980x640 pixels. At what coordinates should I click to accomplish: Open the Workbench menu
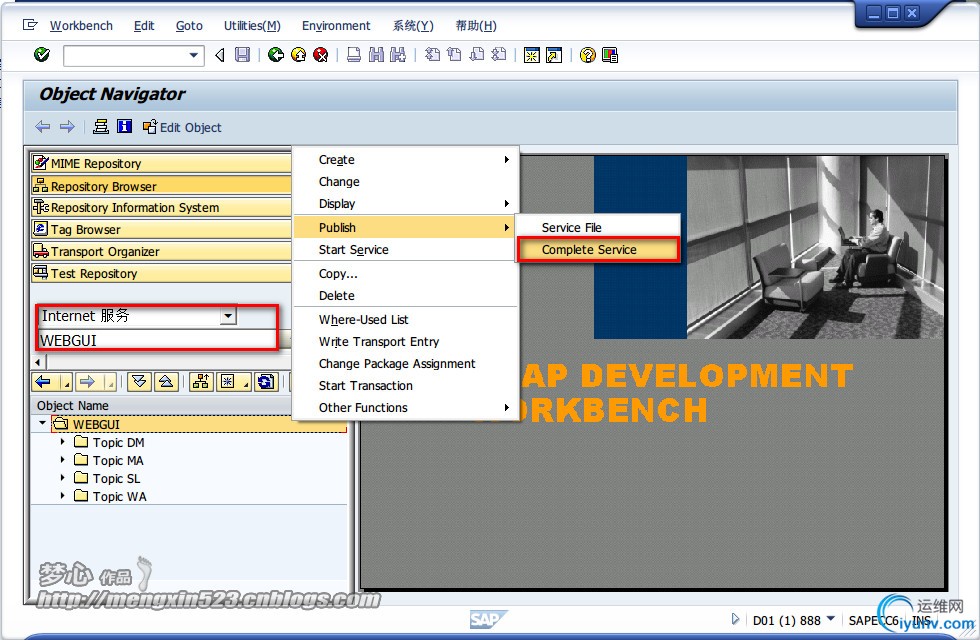coord(81,26)
